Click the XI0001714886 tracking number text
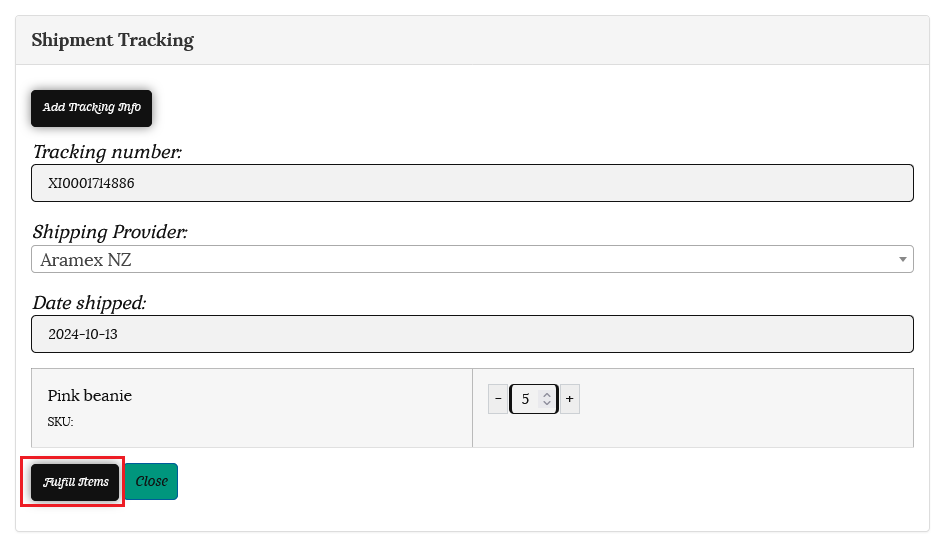 tap(91, 184)
